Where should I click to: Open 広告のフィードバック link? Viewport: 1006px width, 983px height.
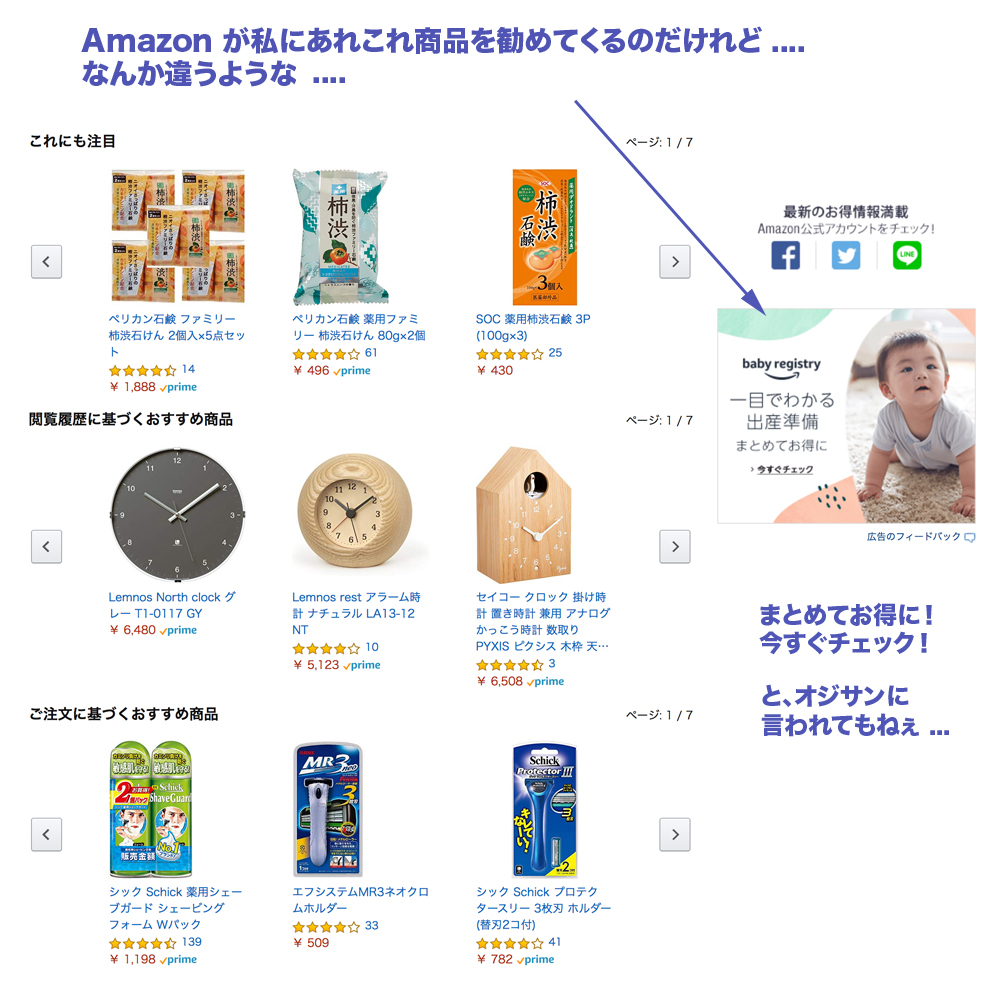914,536
